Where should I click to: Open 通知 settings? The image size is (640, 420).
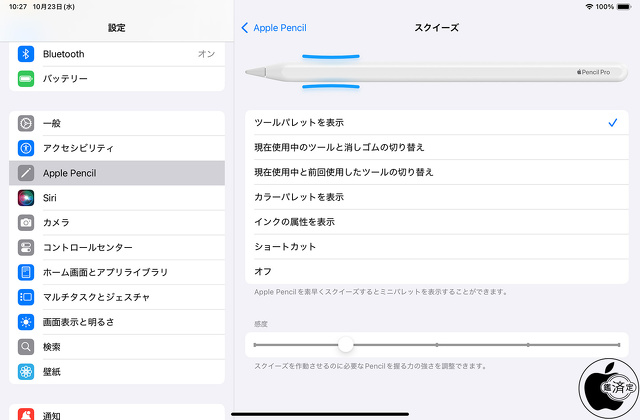(x=117, y=413)
